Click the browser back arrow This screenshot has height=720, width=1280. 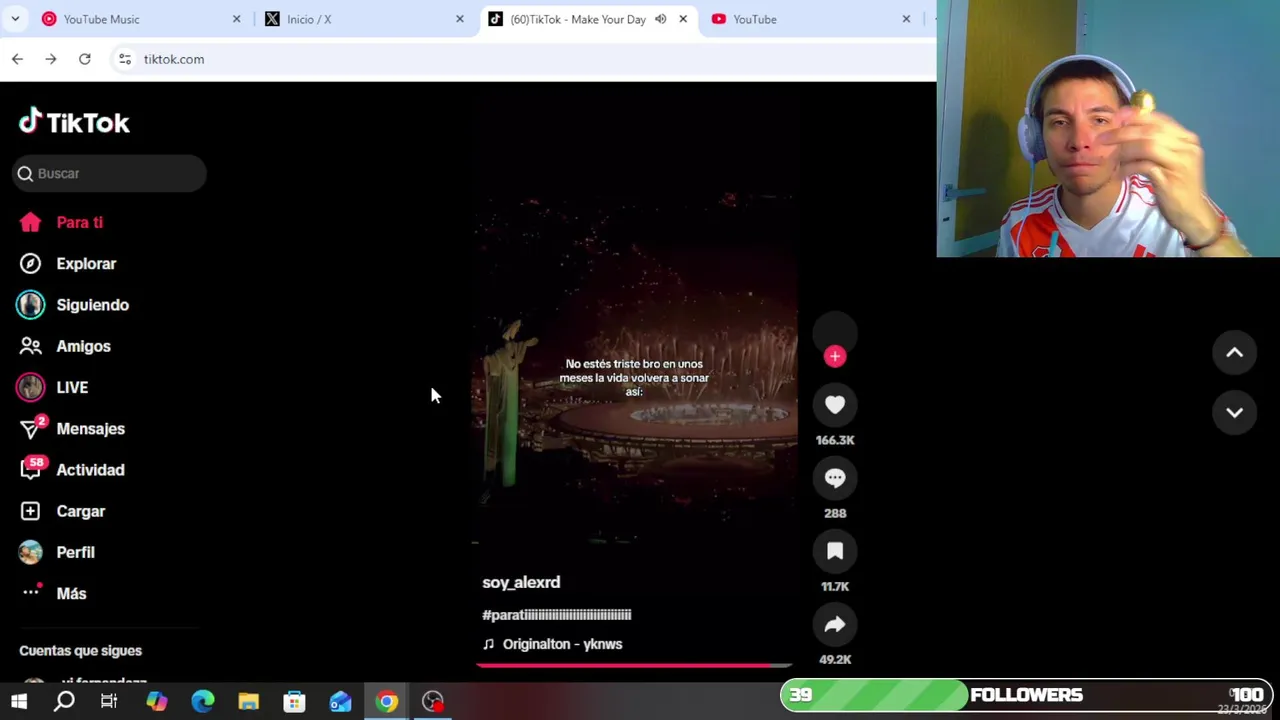point(17,59)
